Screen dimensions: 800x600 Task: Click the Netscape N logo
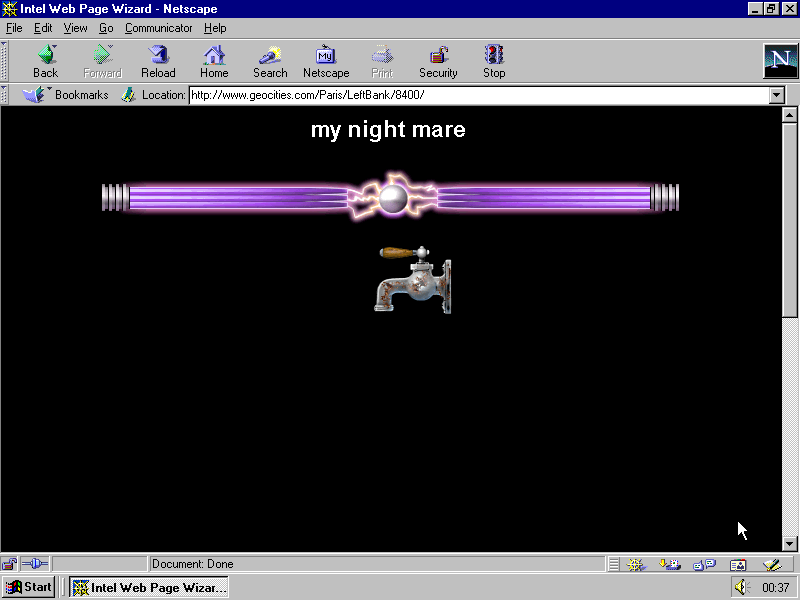[x=780, y=61]
